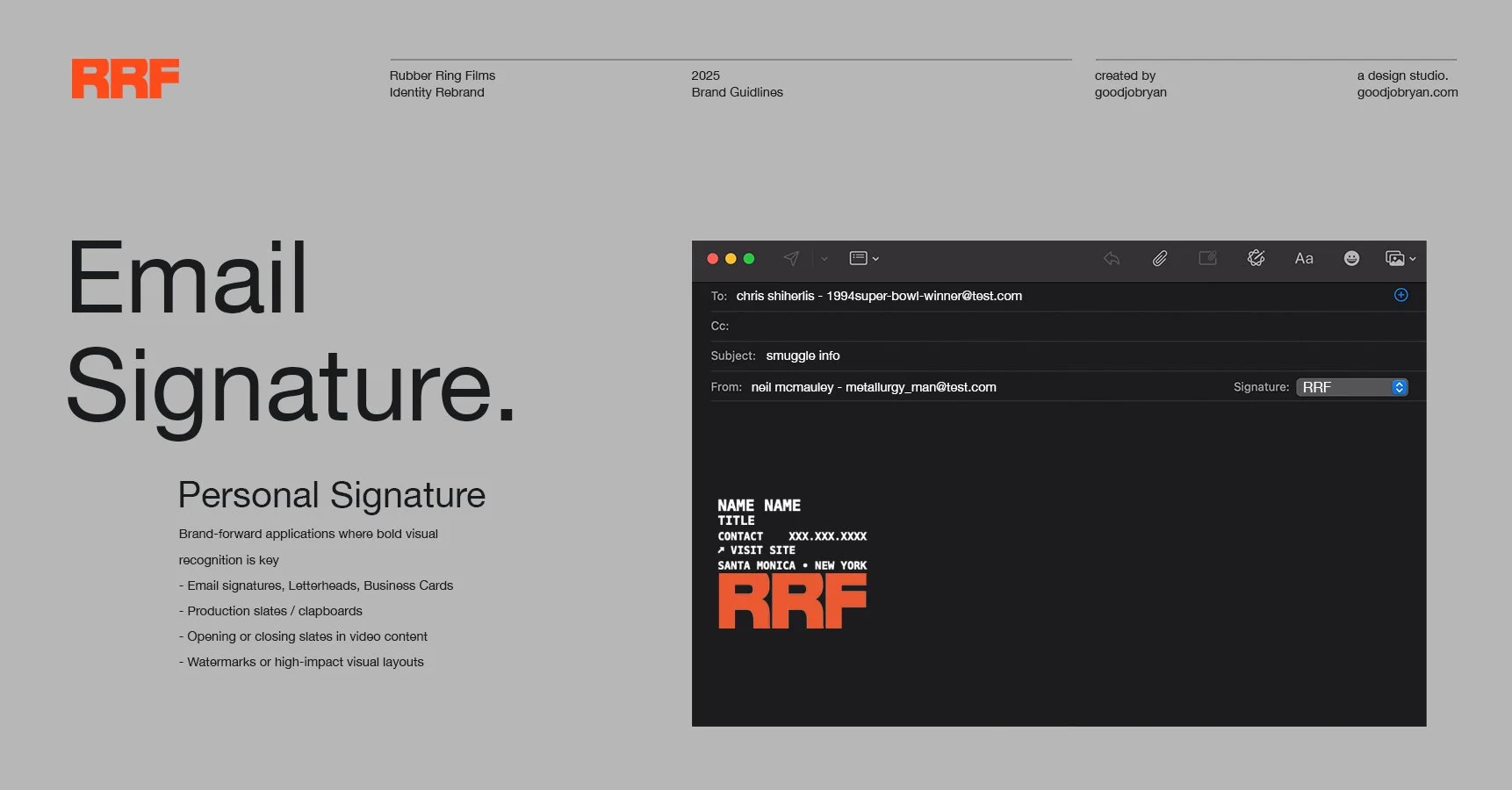Click the From address neil mcmauley
The image size is (1512, 790).
(874, 387)
